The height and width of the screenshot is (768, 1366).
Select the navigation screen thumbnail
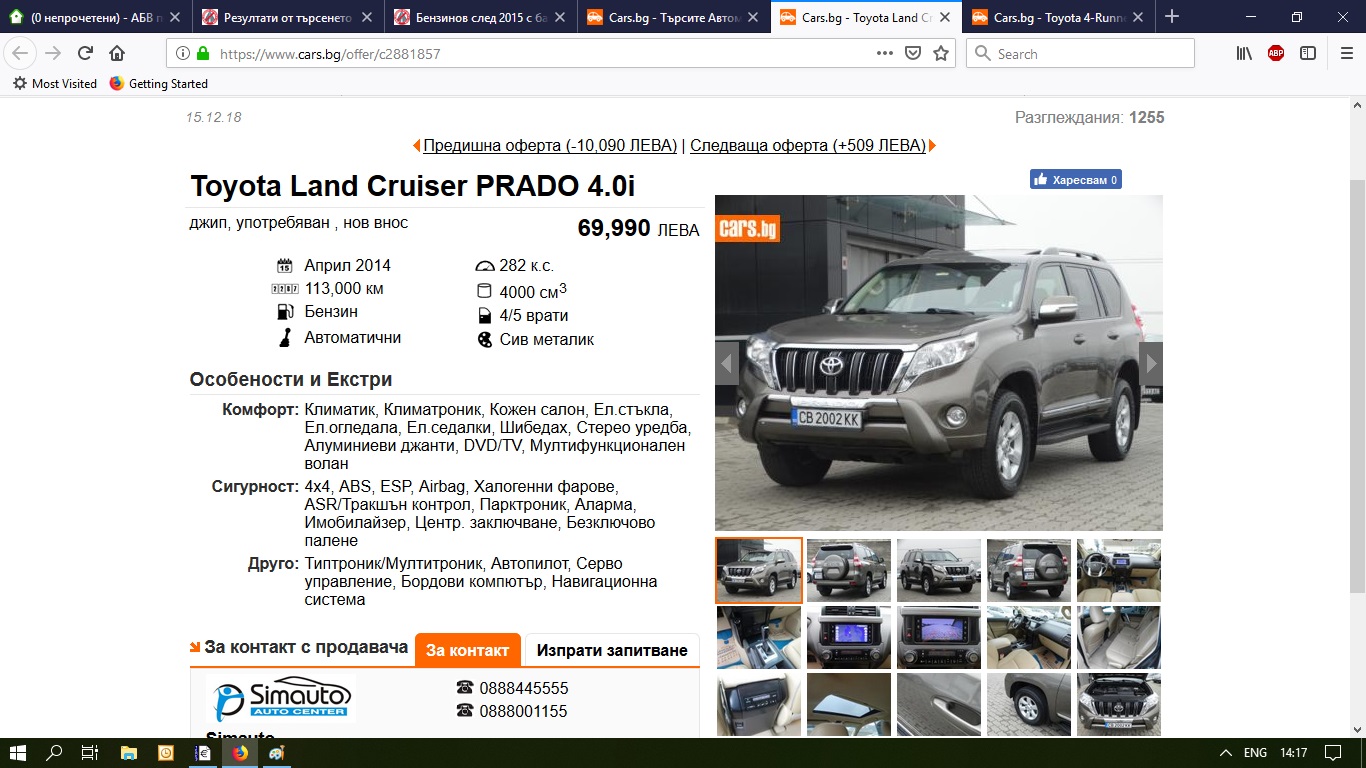tap(849, 637)
